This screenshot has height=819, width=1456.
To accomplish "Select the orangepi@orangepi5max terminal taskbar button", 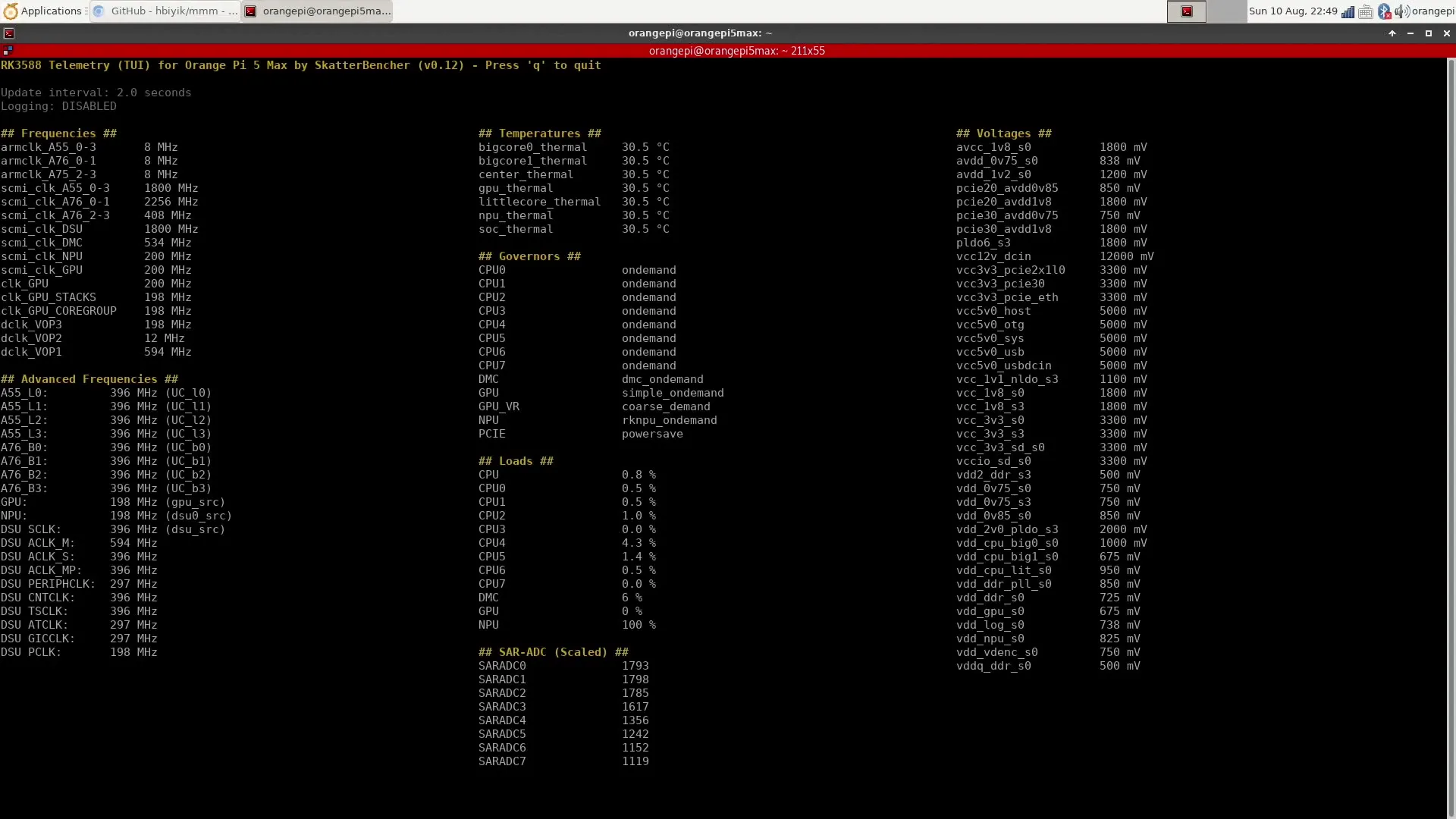I will [318, 11].
